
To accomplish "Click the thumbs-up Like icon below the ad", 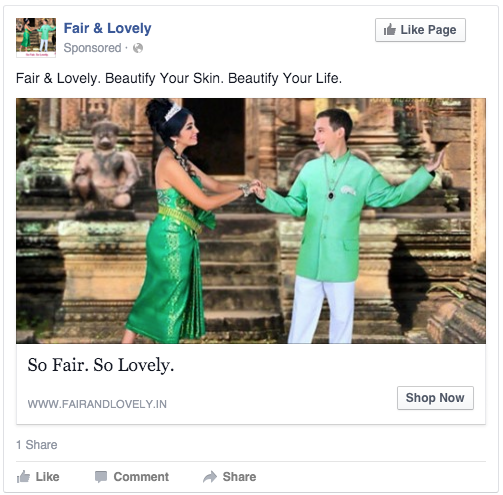I will 23,476.
